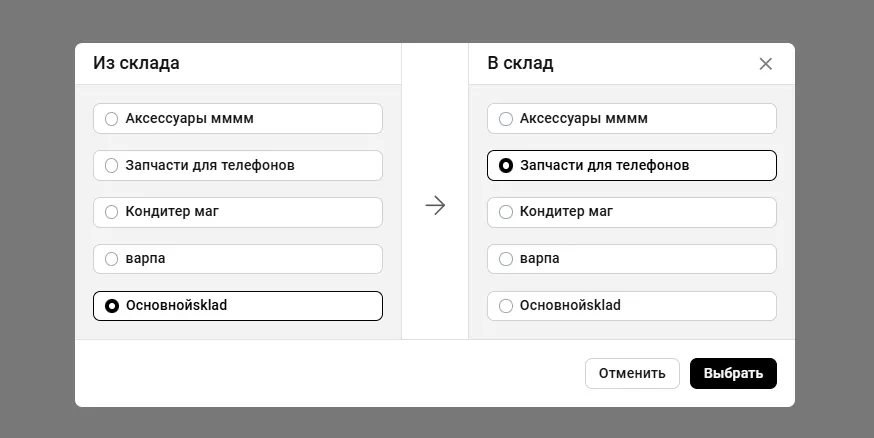This screenshot has height=438, width=874.
Task: Click the 'В склад' column header
Action: click(x=520, y=63)
